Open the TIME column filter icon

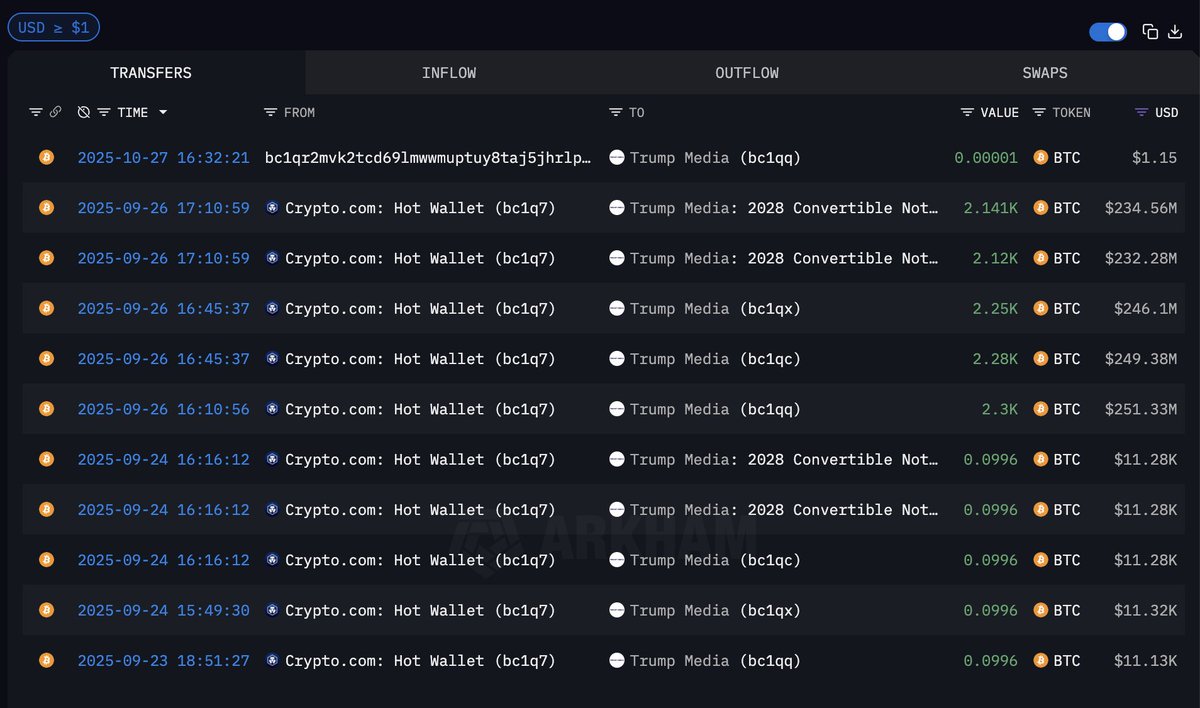click(104, 112)
